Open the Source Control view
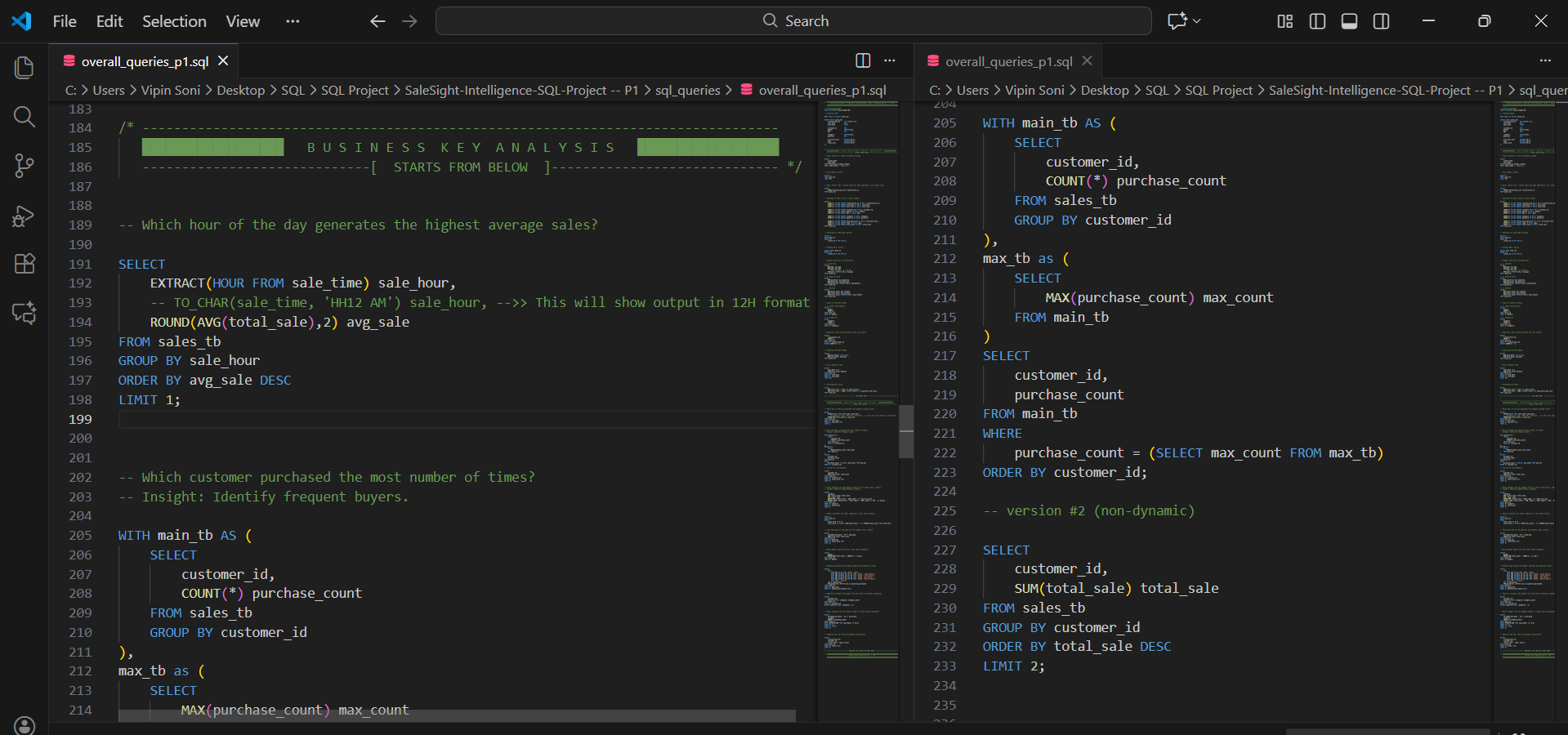The height and width of the screenshot is (735, 1568). [x=25, y=166]
